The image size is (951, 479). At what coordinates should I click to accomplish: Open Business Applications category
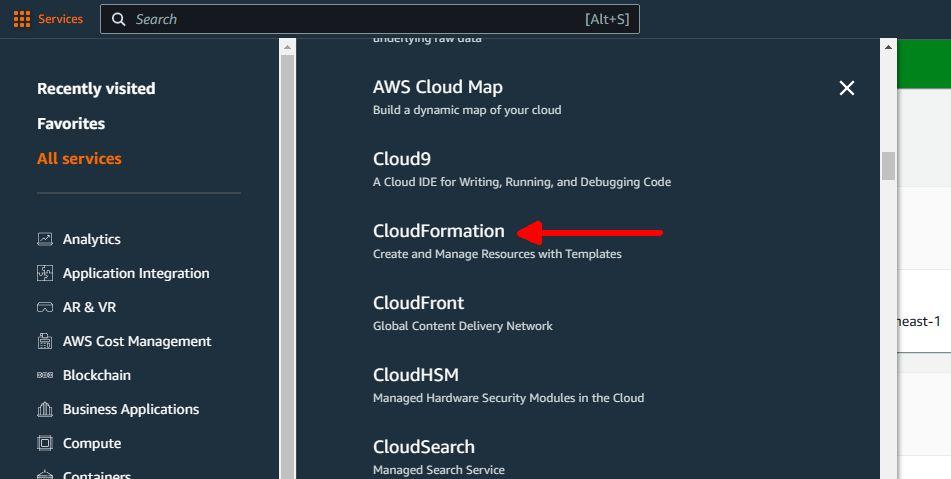tap(131, 409)
